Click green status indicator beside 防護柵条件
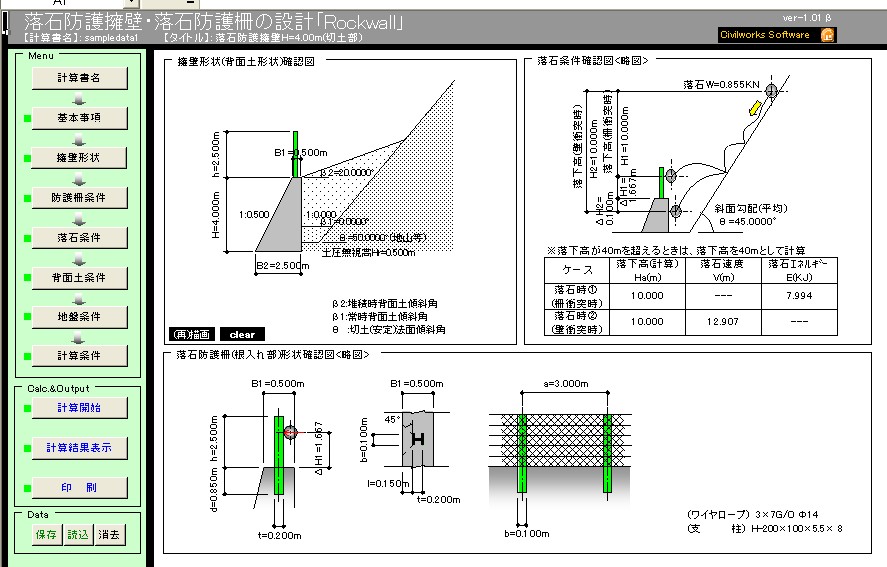The width and height of the screenshot is (887, 567). pos(27,199)
